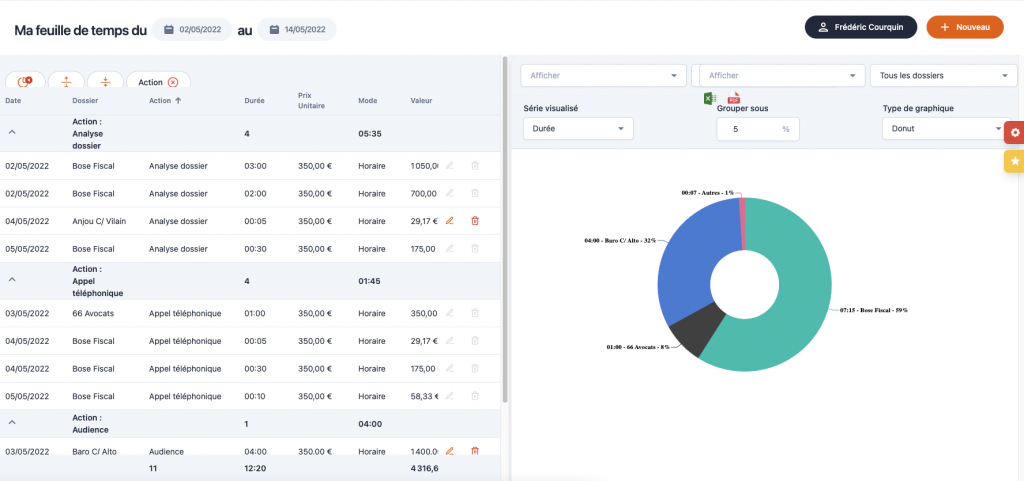1024x481 pixels.
Task: Collapse the Appel téléphonique group
Action: (x=12, y=281)
